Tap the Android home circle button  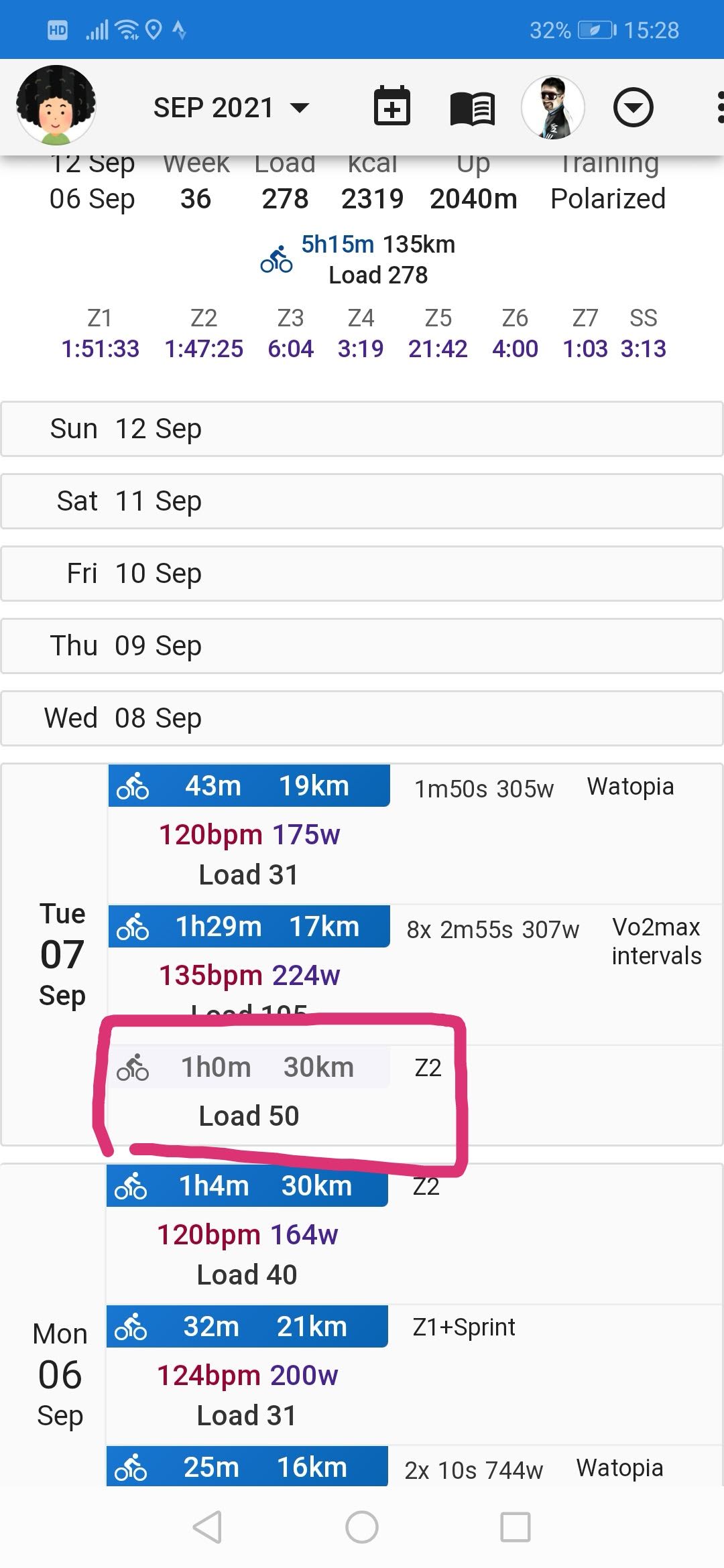coord(361,1527)
